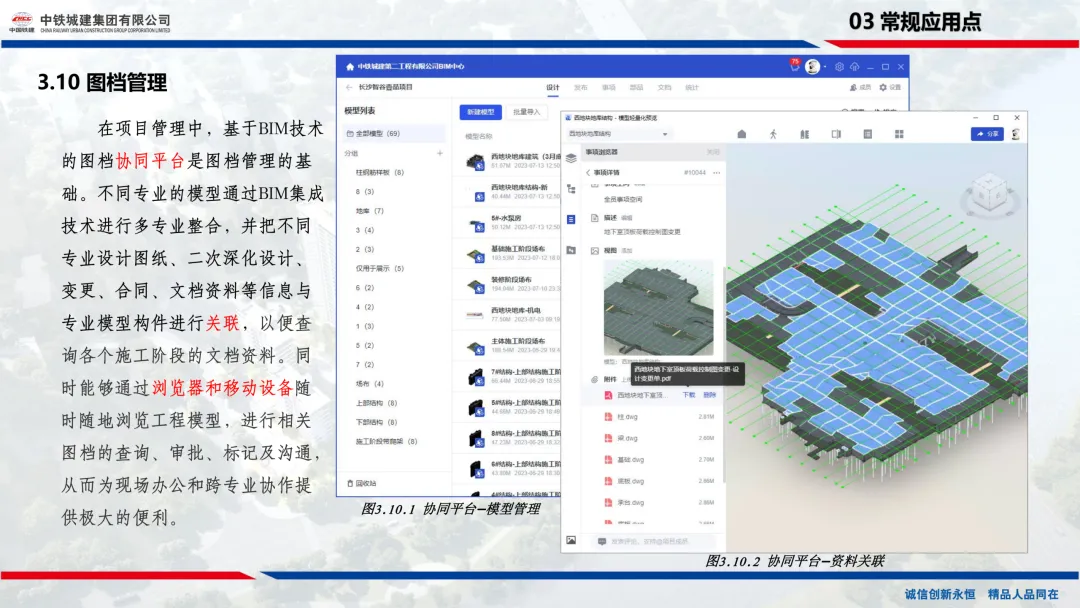Switch to the 统计 tab
The image size is (1080, 608).
click(692, 87)
